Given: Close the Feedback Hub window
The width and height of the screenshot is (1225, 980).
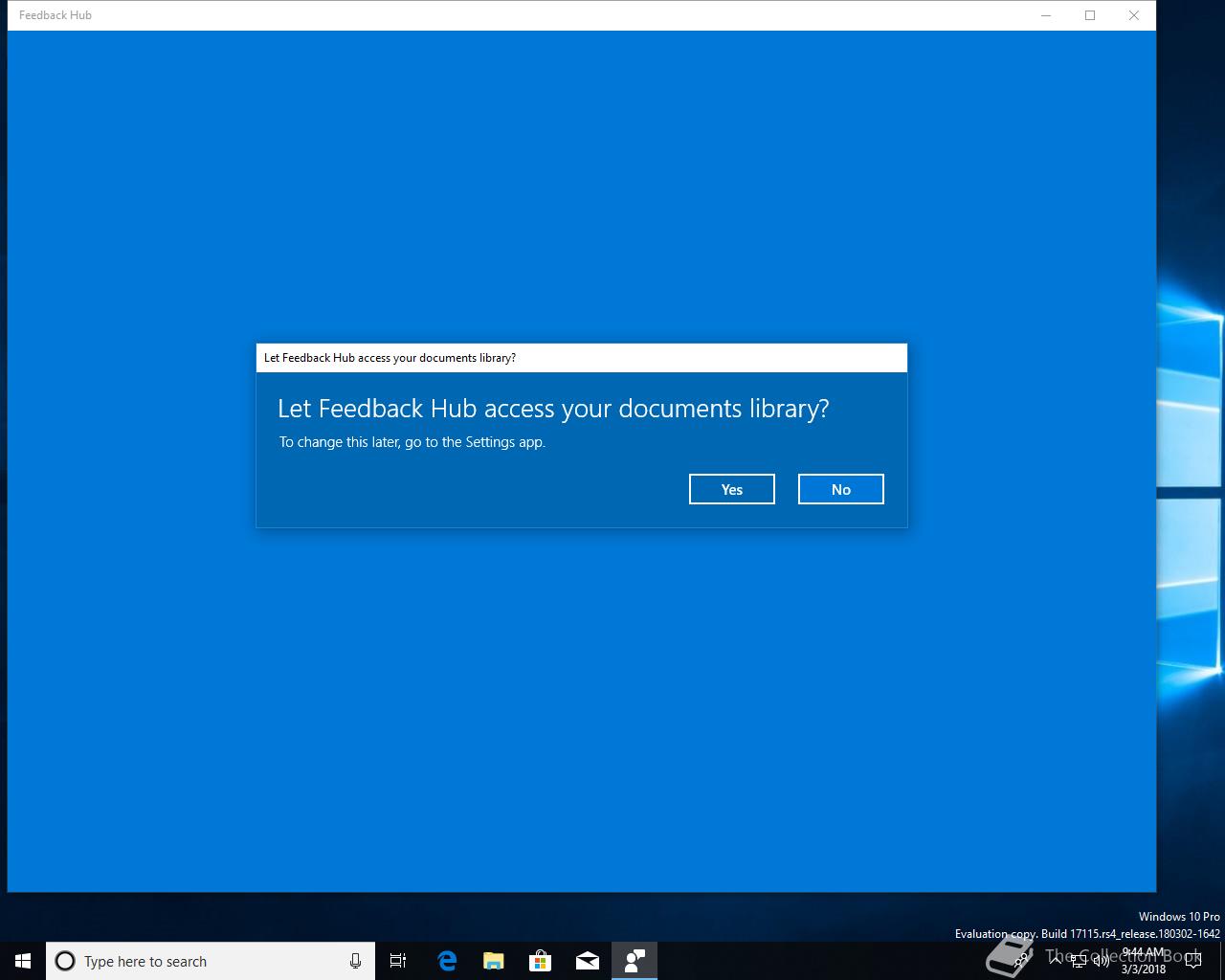Looking at the screenshot, I should pos(1134,15).
